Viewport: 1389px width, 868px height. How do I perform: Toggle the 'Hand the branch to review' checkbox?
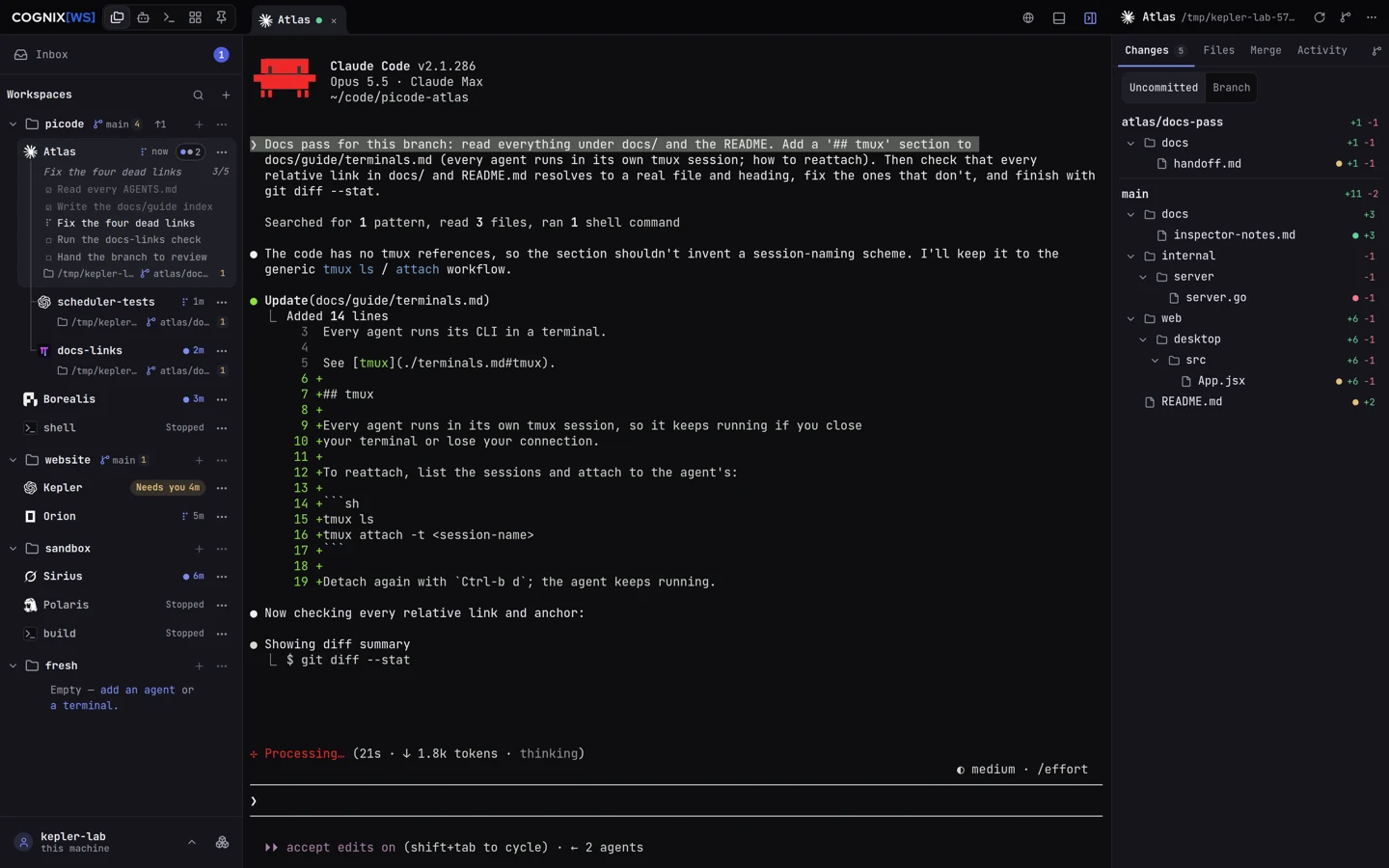[48, 258]
